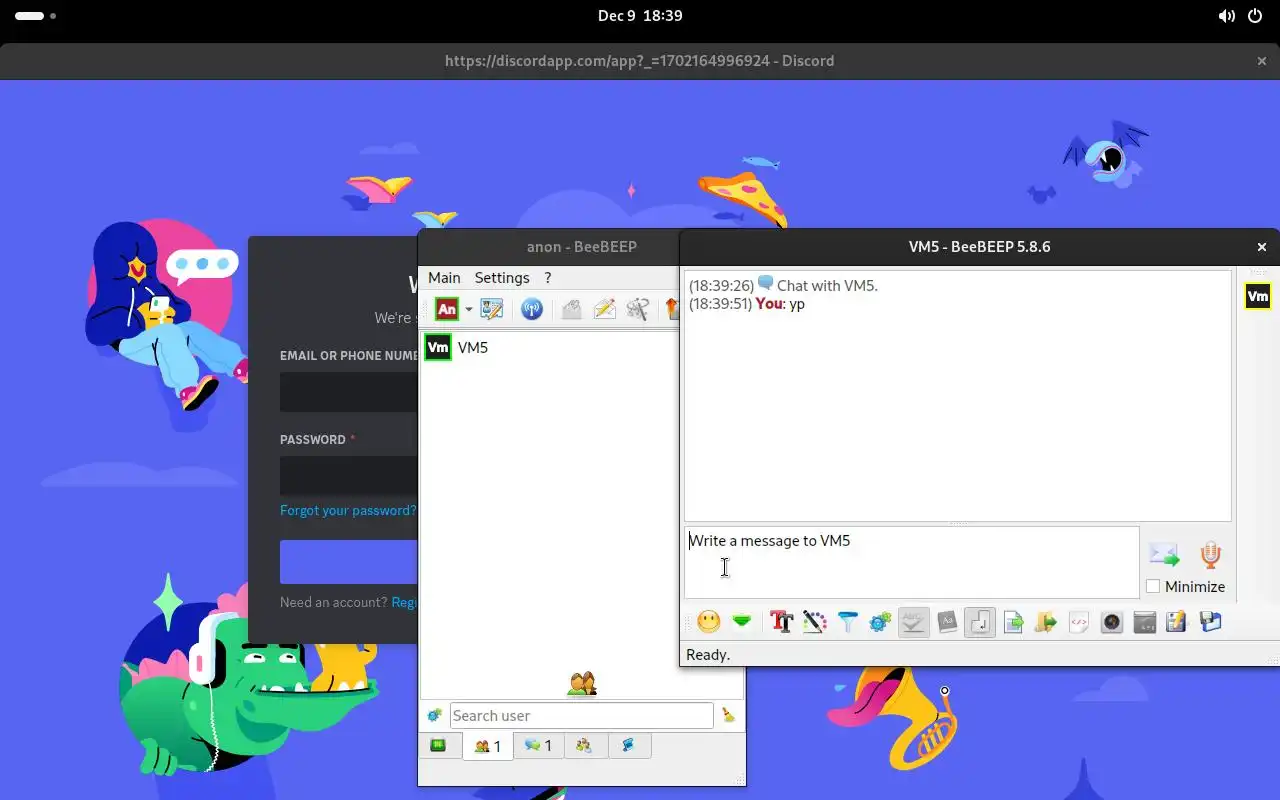Click the send folder icon with green arrow
The image size is (1280, 800).
tap(1046, 622)
